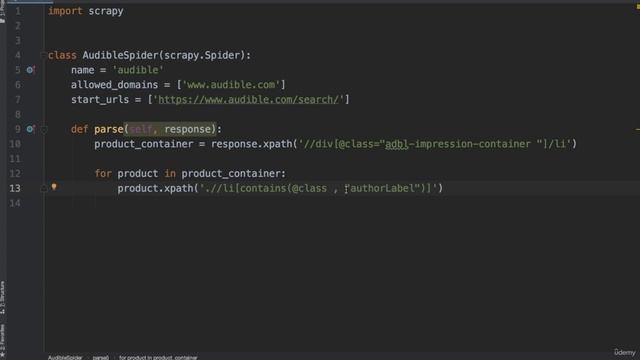Click 'response.xpath' call on line 10
The image size is (640, 360).
tap(251, 144)
